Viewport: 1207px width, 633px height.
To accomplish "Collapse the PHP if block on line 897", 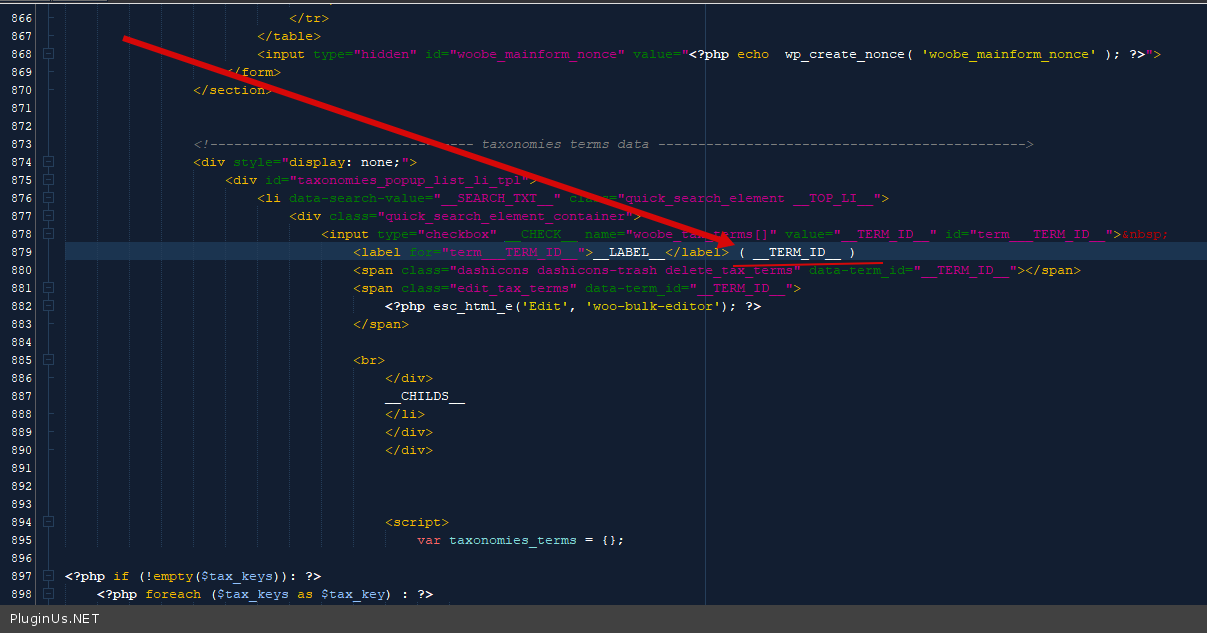I will pos(49,576).
